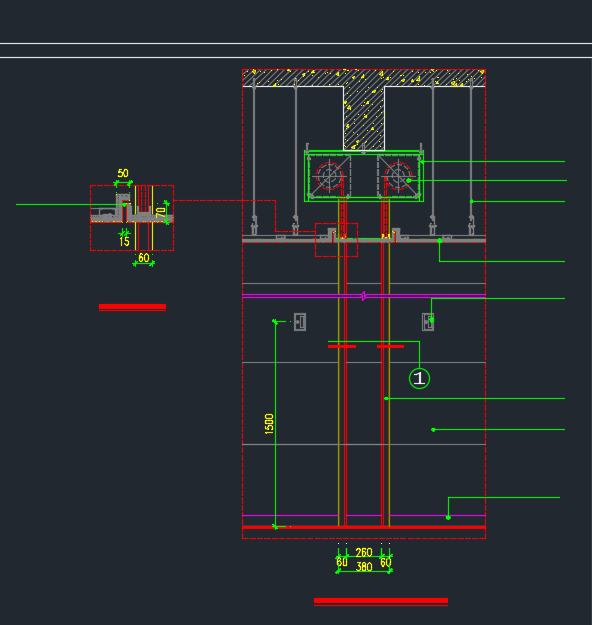Select the 50 dimension text in detail view

click(x=123, y=173)
